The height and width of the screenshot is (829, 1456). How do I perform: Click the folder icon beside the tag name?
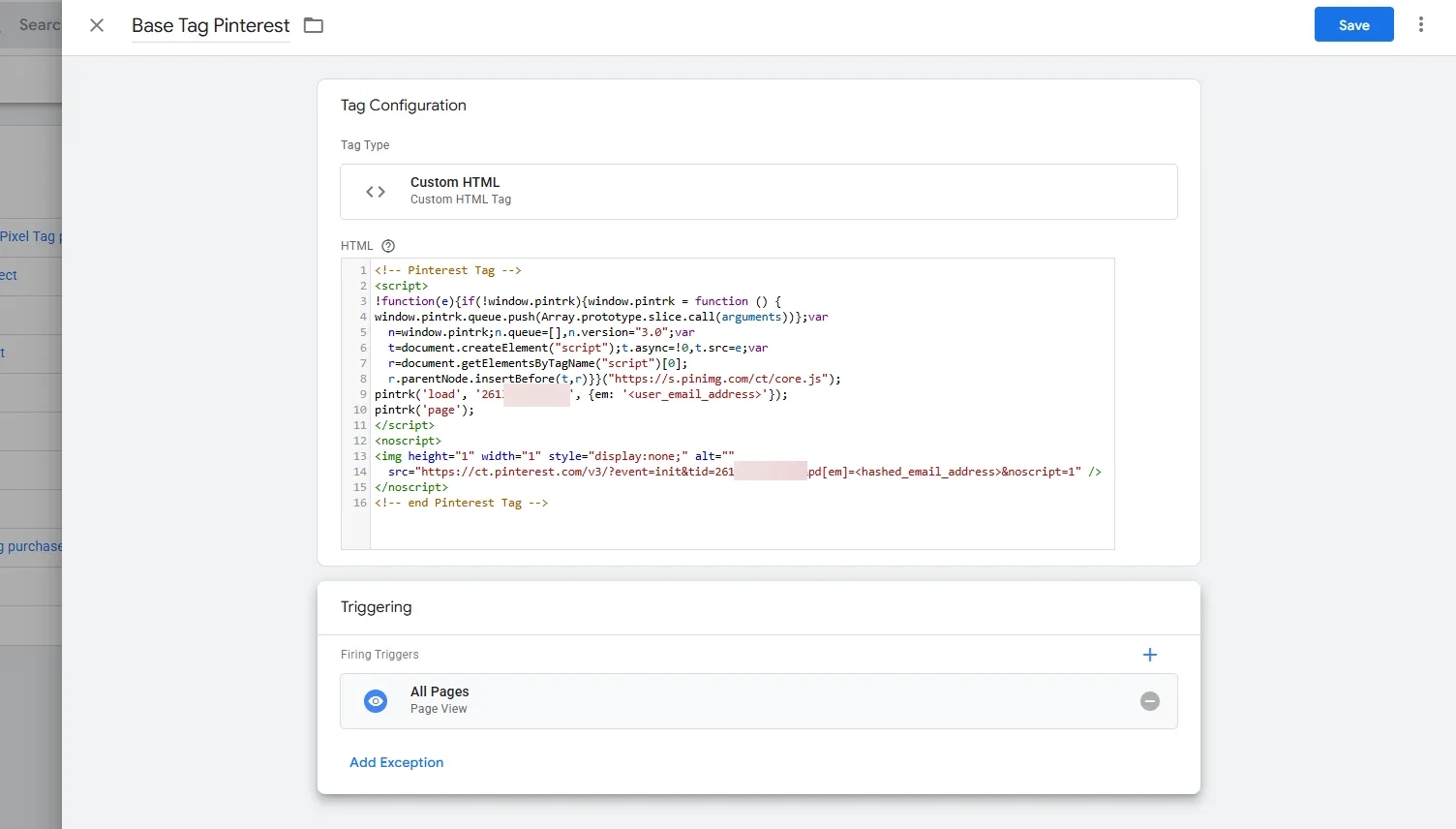[314, 25]
